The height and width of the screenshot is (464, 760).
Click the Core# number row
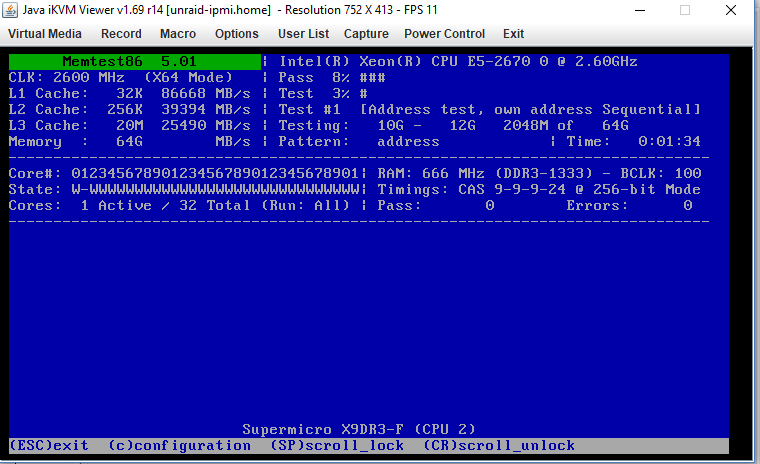[184, 174]
